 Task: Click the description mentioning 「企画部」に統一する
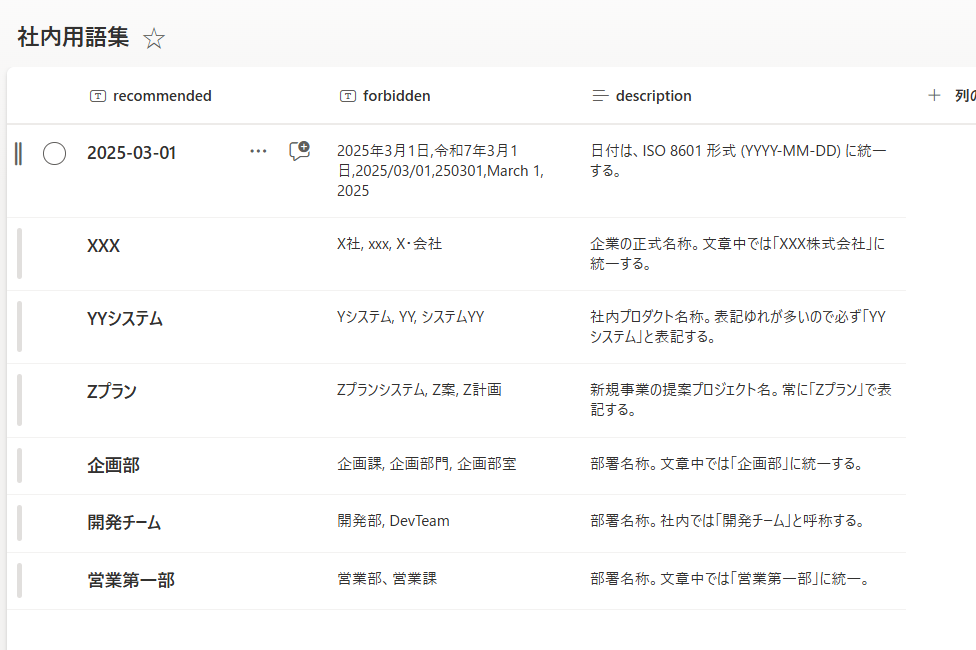726,464
